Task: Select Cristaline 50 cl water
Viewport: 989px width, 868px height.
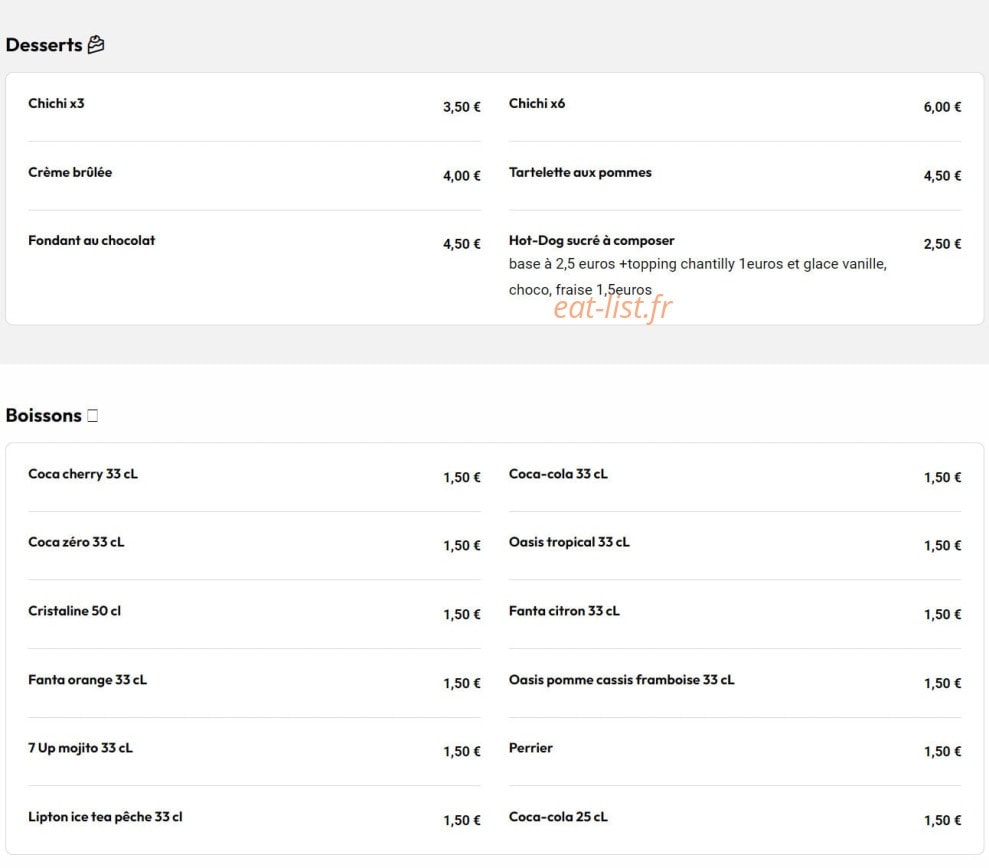Action: [x=254, y=614]
